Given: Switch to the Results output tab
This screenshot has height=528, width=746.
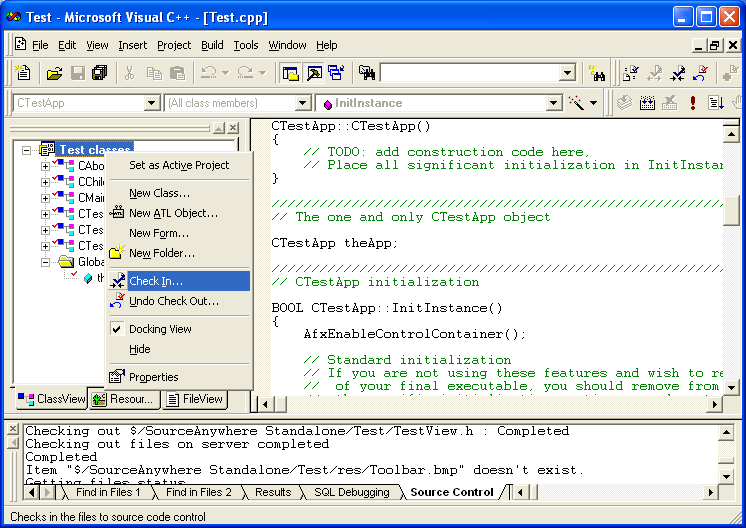Looking at the screenshot, I should (x=273, y=492).
